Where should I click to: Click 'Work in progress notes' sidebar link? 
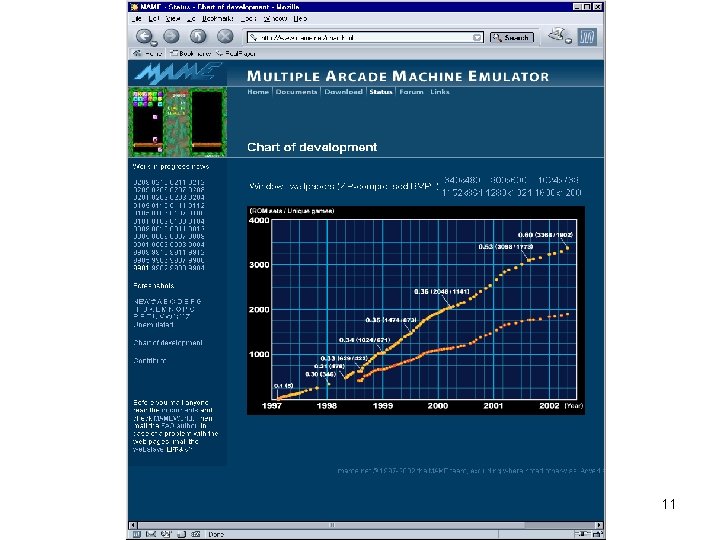point(171,166)
